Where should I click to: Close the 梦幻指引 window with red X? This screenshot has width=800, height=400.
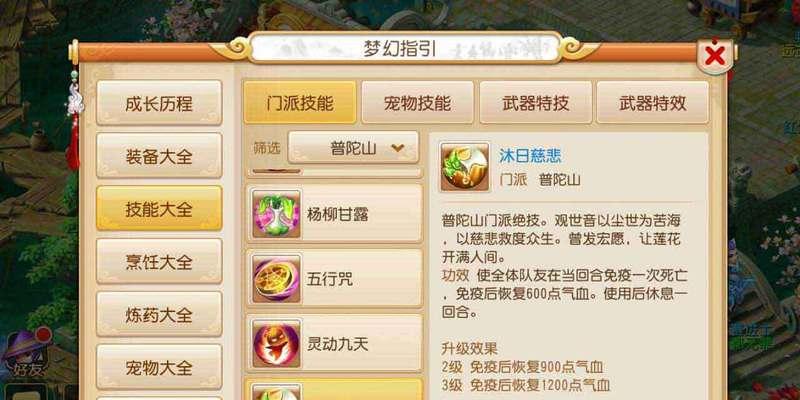pyautogui.click(x=714, y=55)
